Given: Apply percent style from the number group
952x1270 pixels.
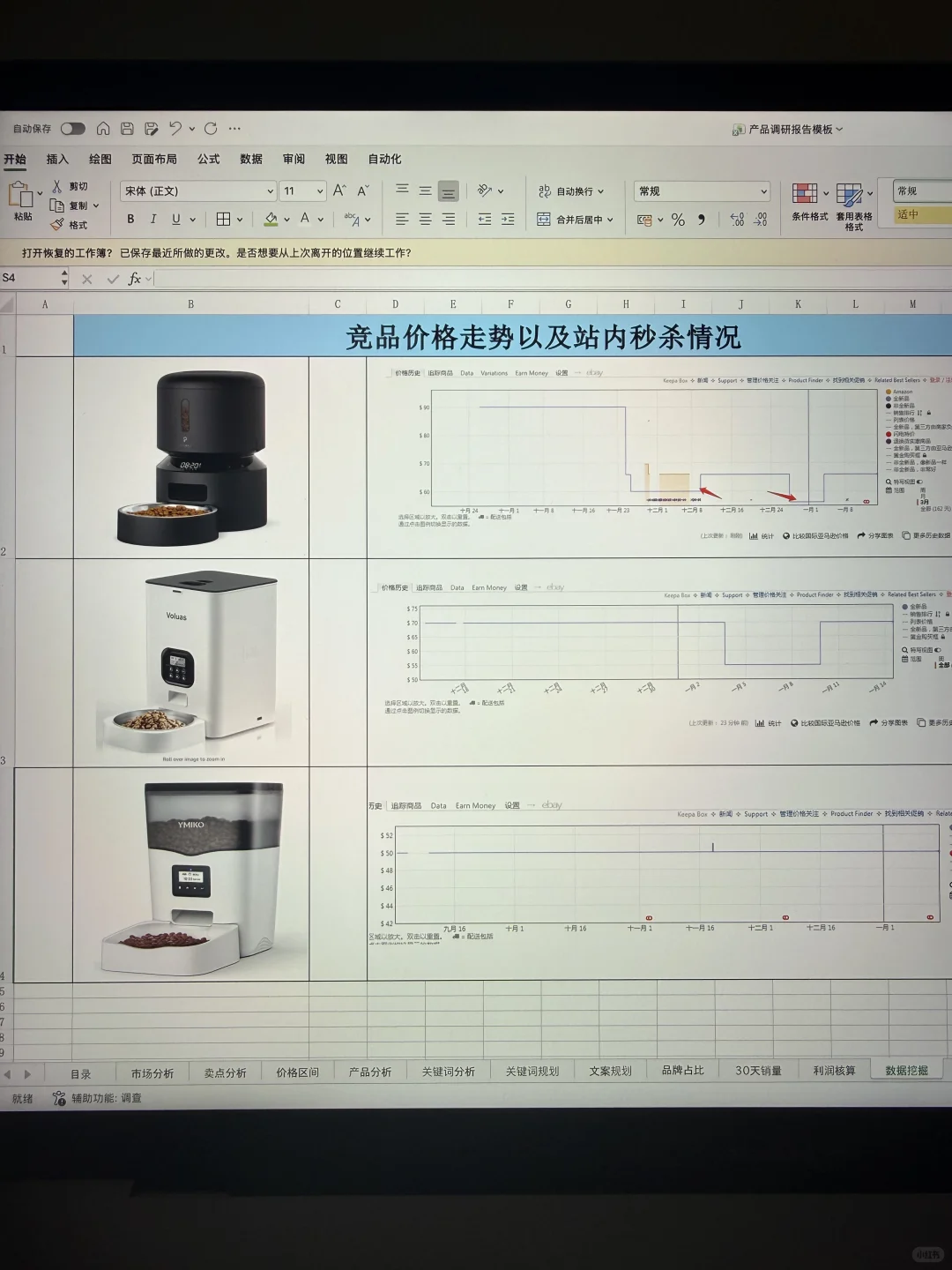Looking at the screenshot, I should [677, 219].
